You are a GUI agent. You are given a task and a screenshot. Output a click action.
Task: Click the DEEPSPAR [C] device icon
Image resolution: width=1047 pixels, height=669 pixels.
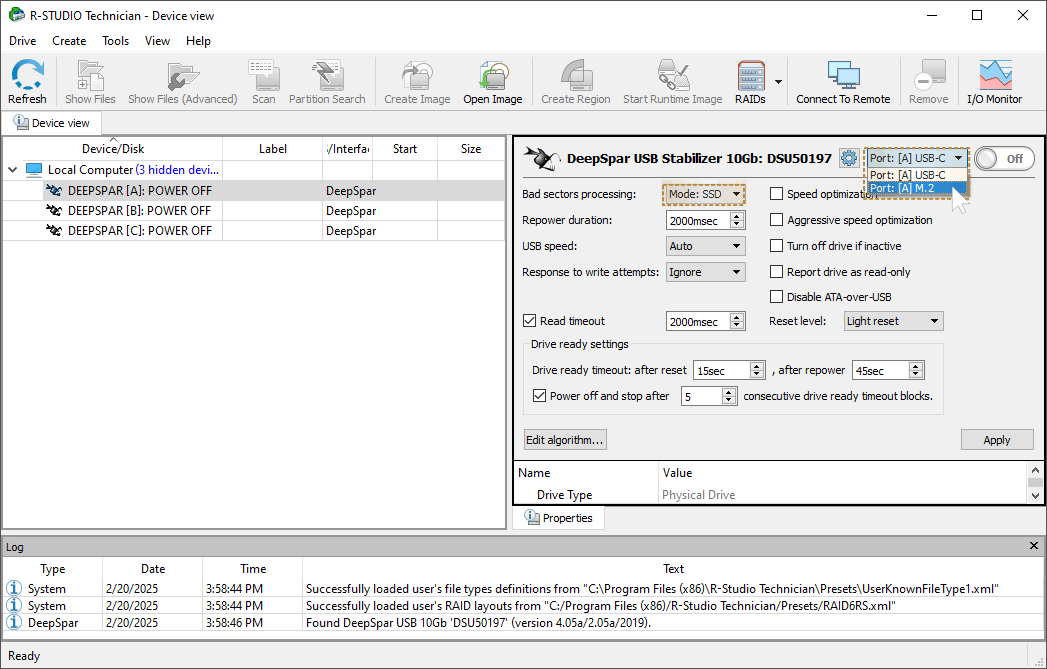[x=54, y=231]
